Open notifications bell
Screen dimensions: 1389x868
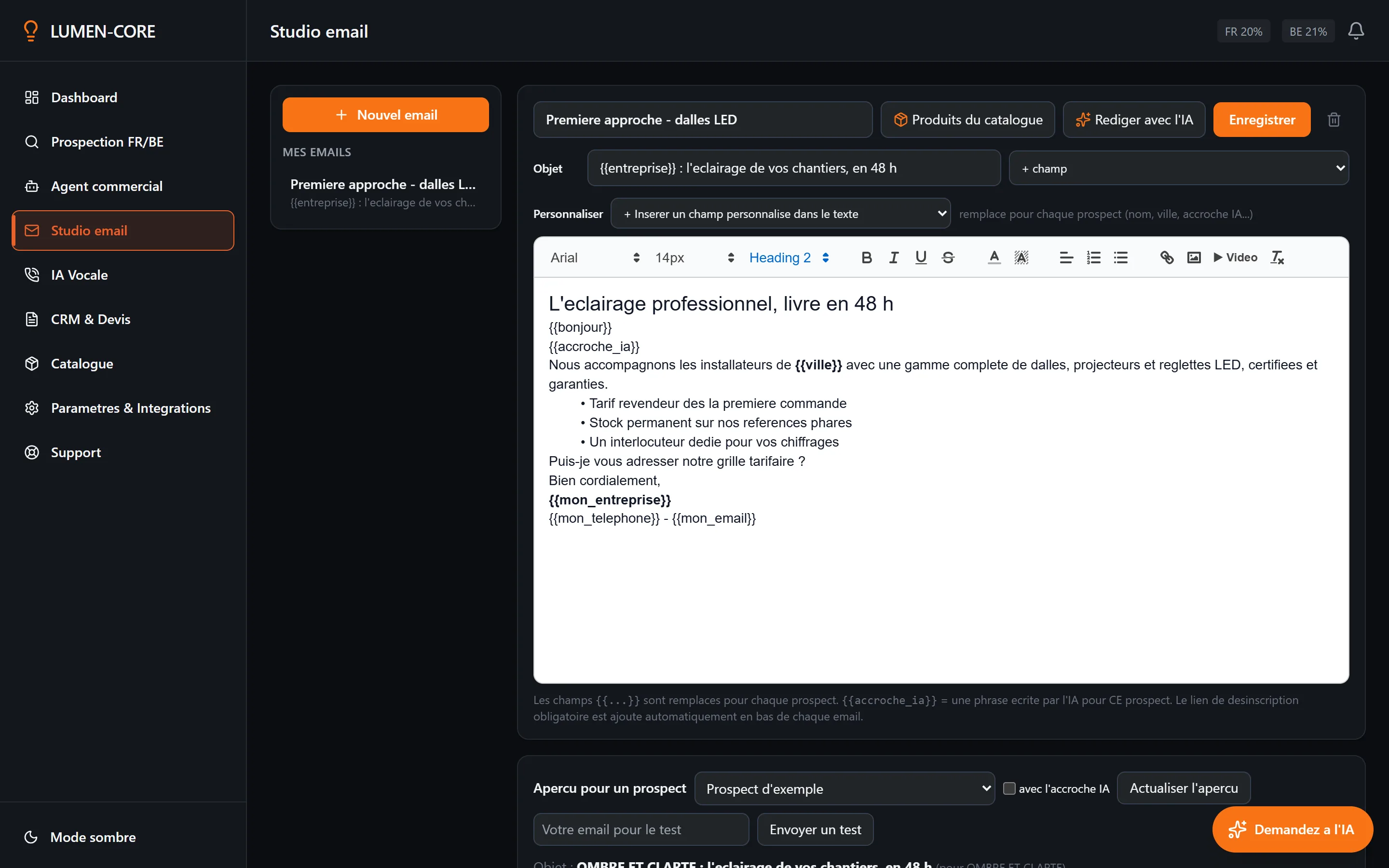coord(1356,31)
